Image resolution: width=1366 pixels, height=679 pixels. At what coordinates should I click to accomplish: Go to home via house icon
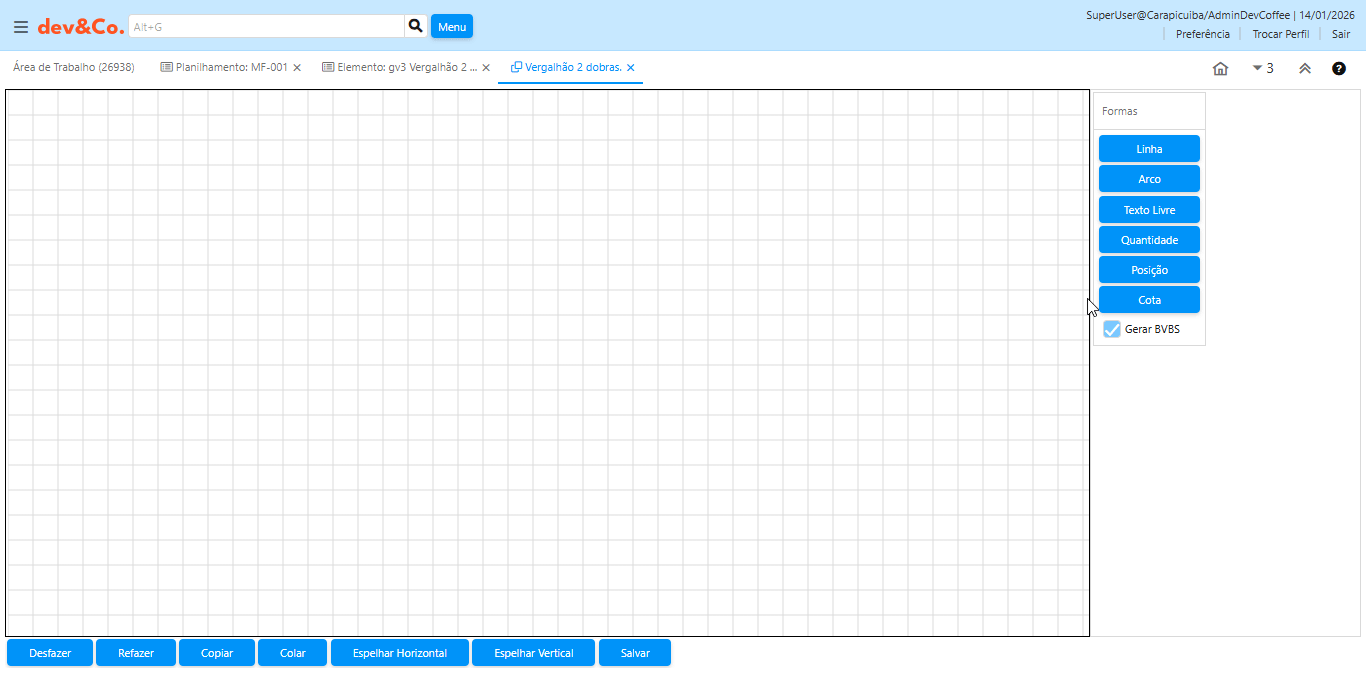pyautogui.click(x=1220, y=69)
